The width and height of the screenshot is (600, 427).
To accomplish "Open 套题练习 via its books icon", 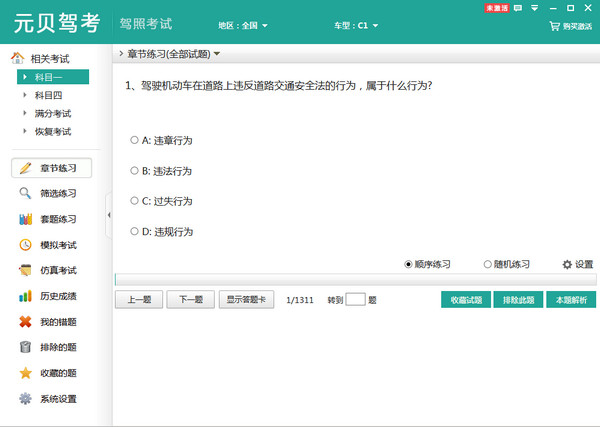I will pos(25,219).
